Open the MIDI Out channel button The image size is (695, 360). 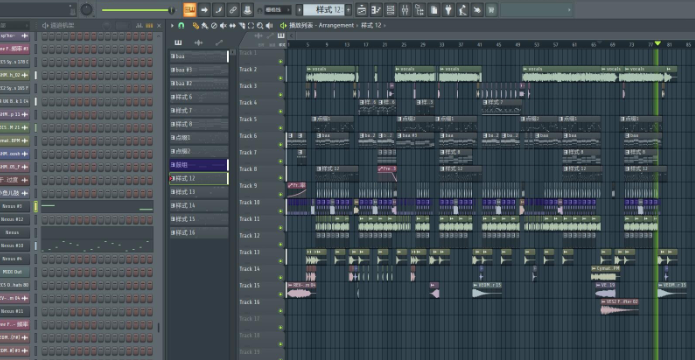point(14,272)
